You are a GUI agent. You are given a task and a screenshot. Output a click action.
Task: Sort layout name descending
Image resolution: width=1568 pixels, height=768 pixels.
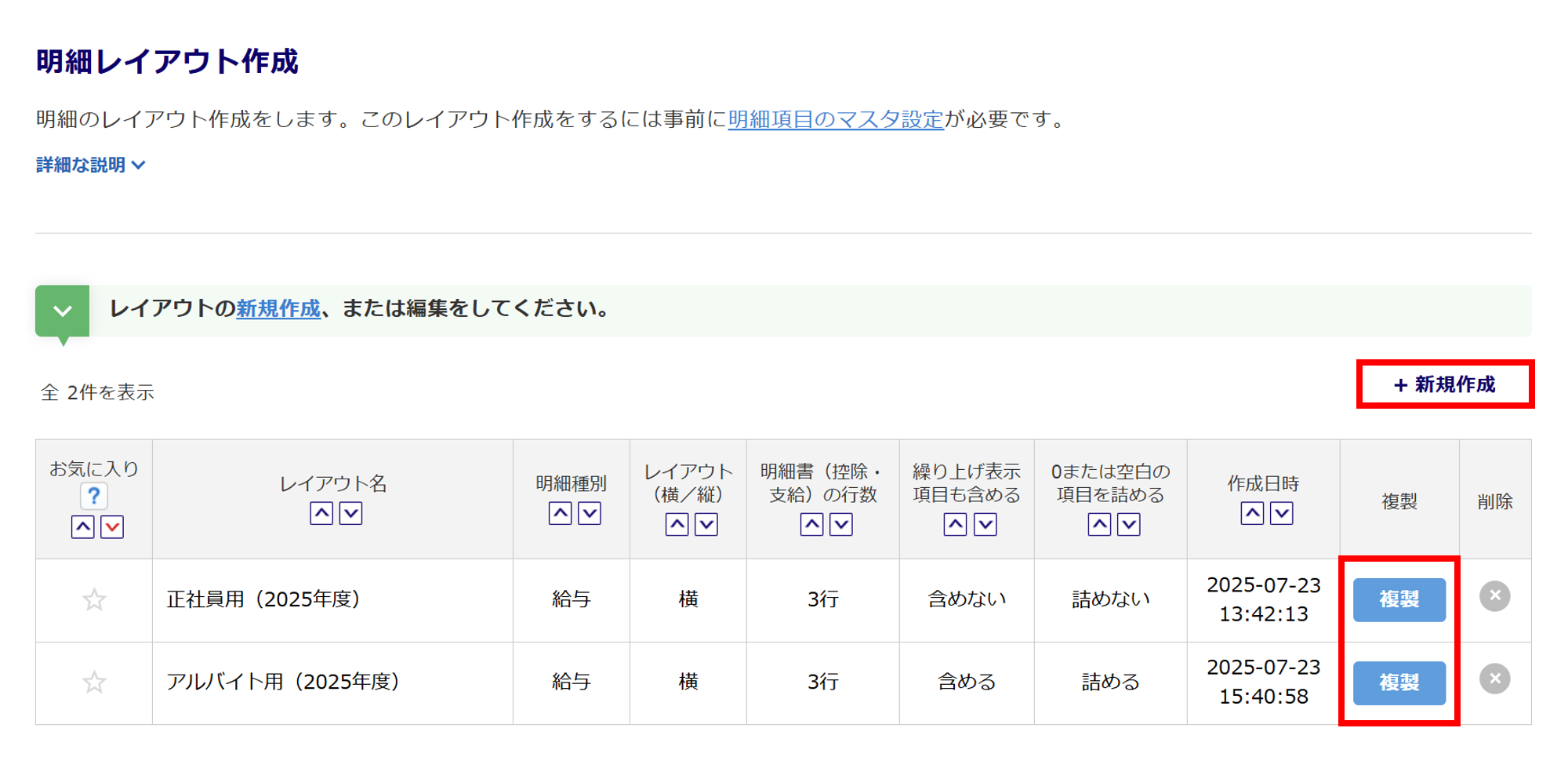(350, 513)
